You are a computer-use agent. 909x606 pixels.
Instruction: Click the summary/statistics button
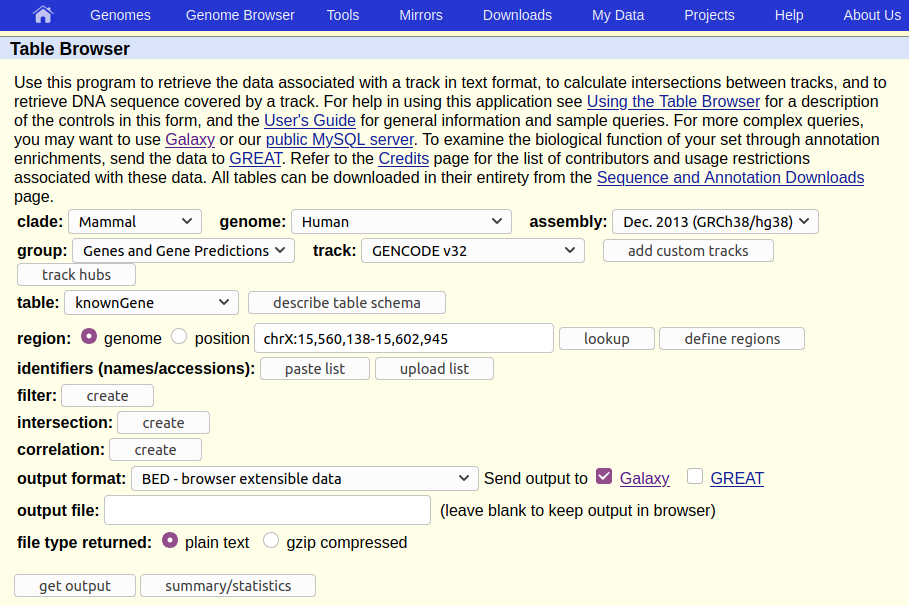point(228,586)
